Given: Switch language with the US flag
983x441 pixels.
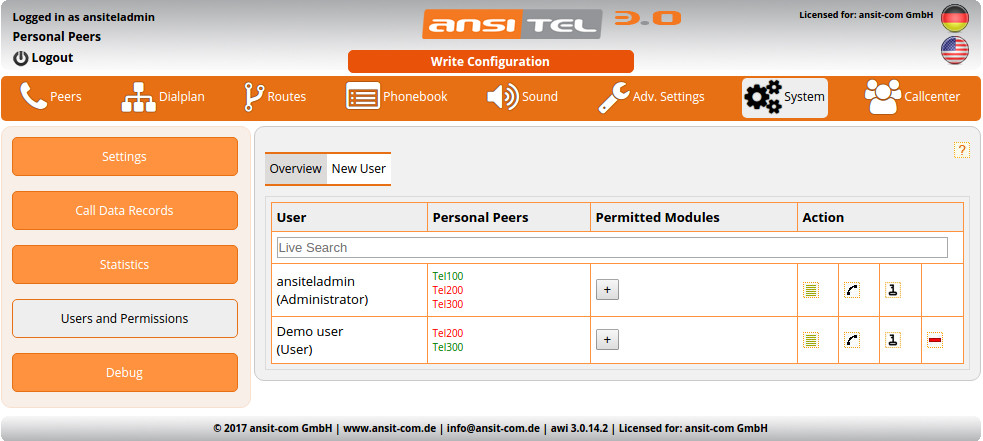Looking at the screenshot, I should [955, 50].
